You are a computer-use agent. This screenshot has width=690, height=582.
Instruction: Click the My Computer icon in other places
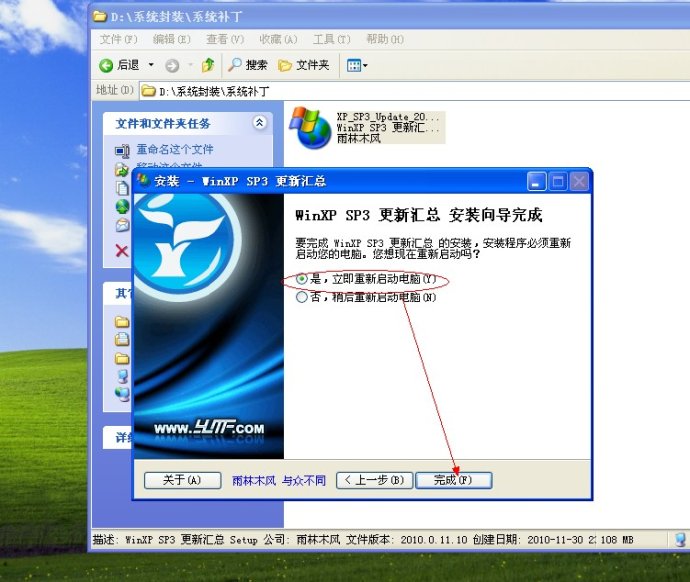point(123,376)
